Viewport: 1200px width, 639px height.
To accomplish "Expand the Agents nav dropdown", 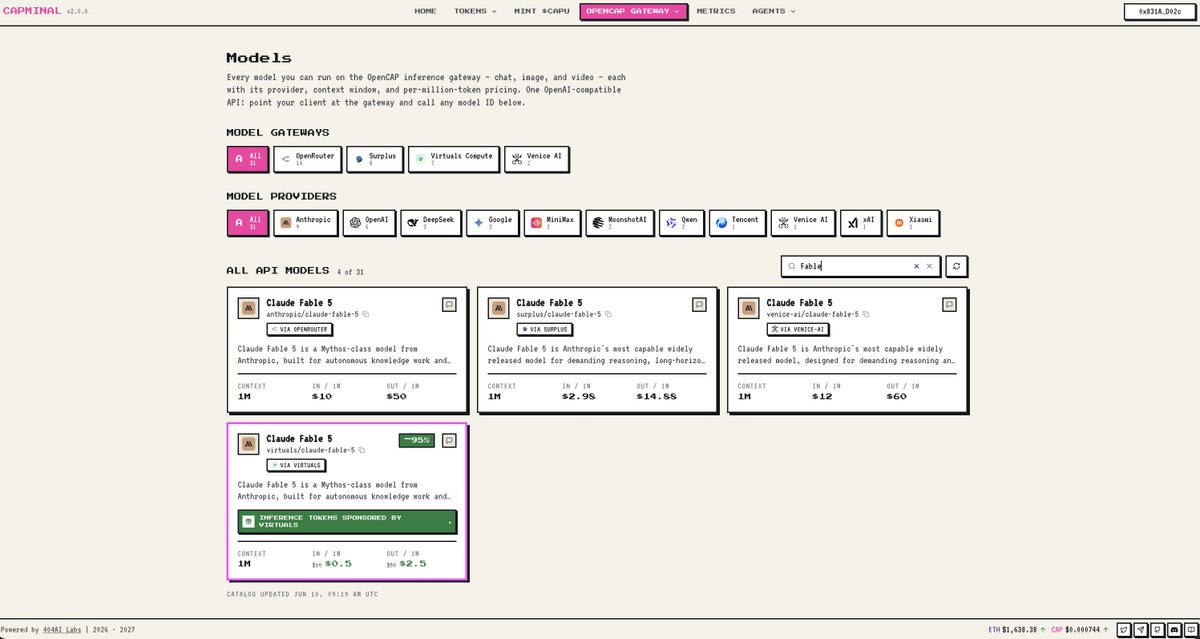I will 774,11.
